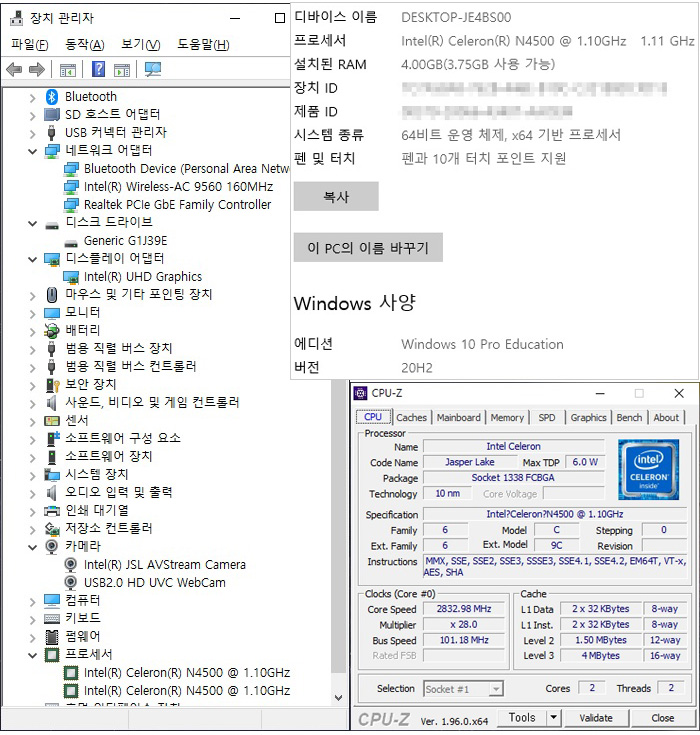Click the 소프트웨어 구성 요소 row
The height and width of the screenshot is (735, 700).
pos(113,438)
